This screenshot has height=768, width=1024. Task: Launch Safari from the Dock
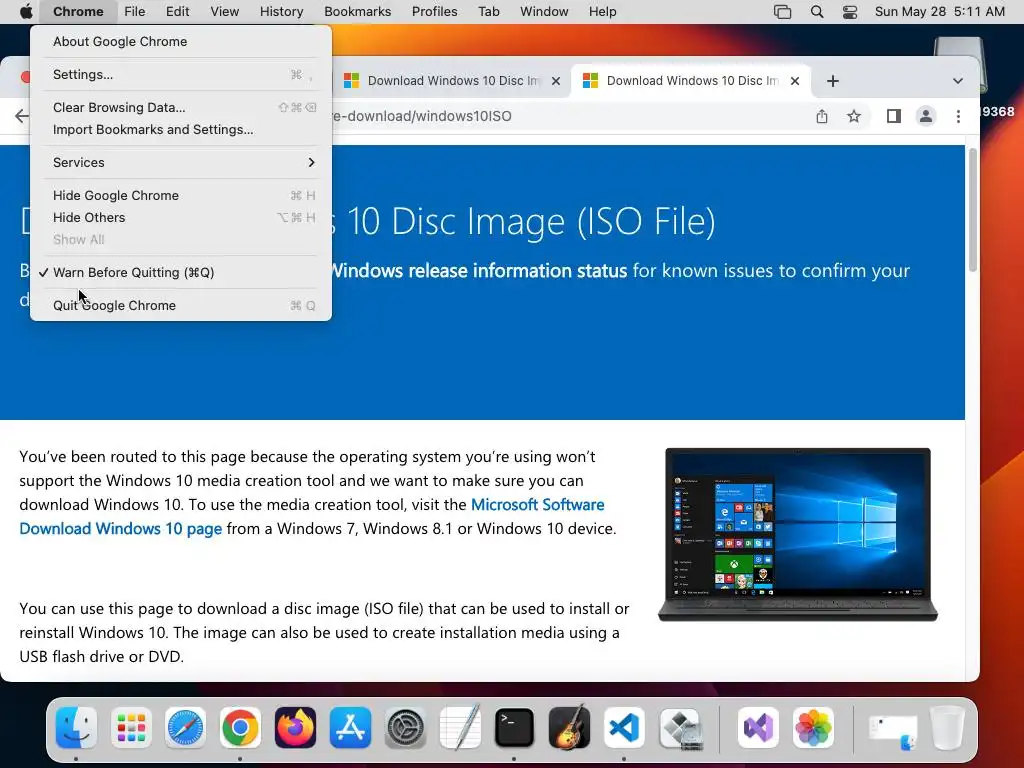(x=185, y=727)
